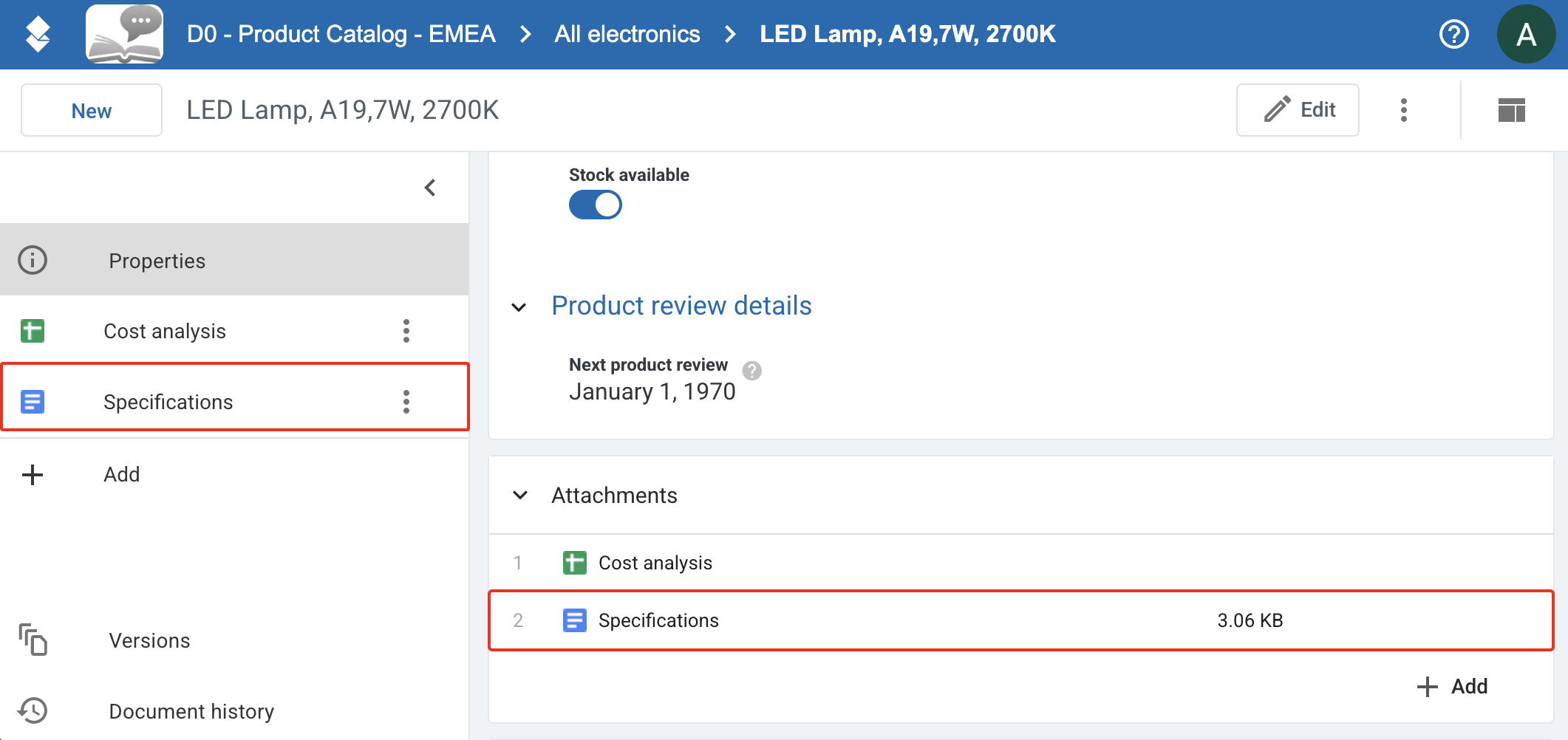The height and width of the screenshot is (740, 1568).
Task: Go to D0 - Product Catalog - EMEA breadcrumb
Action: [341, 34]
